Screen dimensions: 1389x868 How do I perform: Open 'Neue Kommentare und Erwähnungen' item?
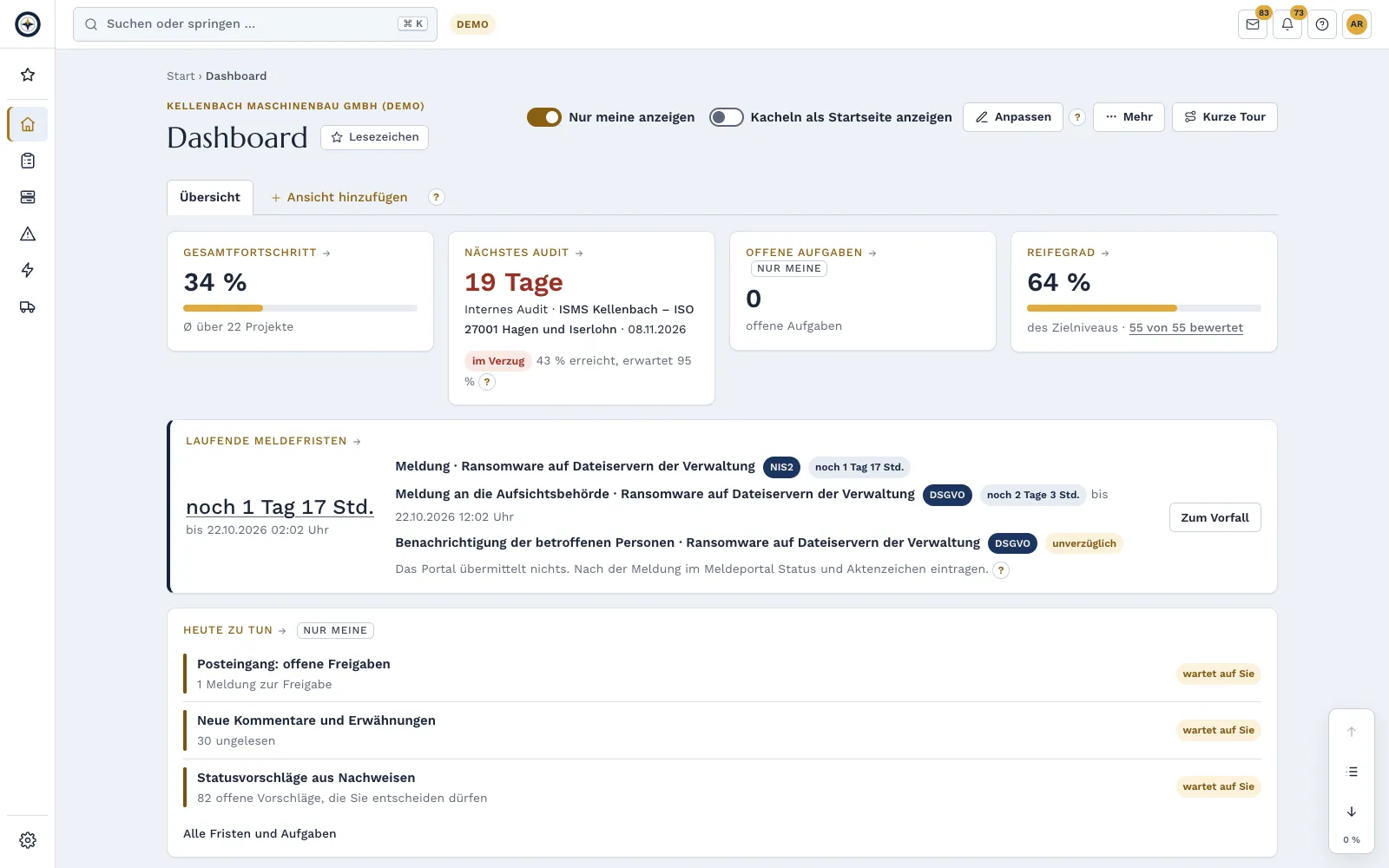pyautogui.click(x=722, y=730)
